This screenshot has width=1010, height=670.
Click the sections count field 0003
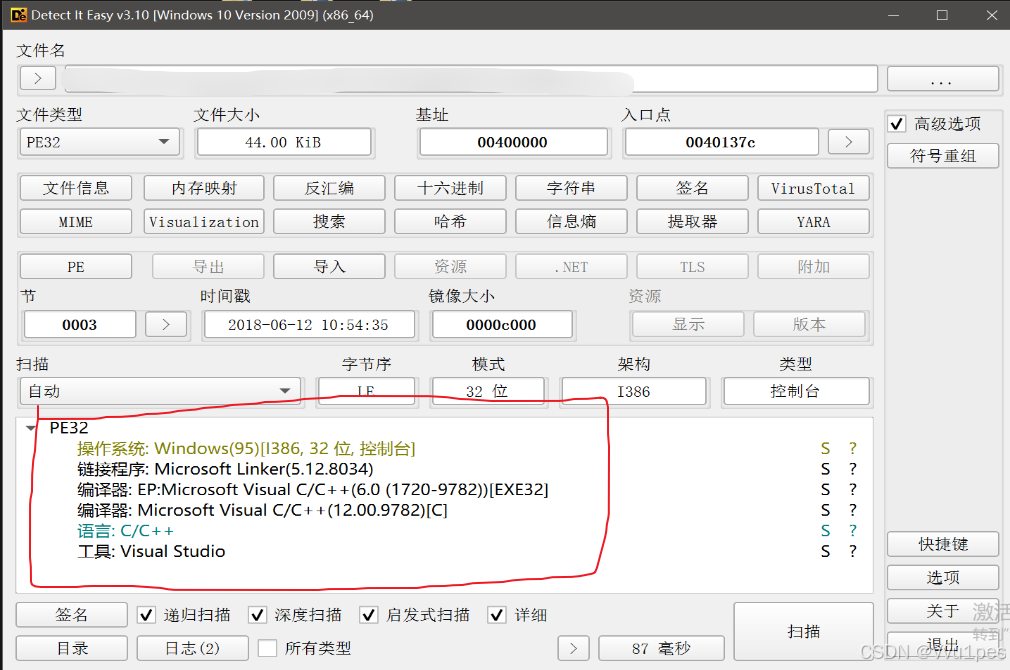[x=80, y=325]
